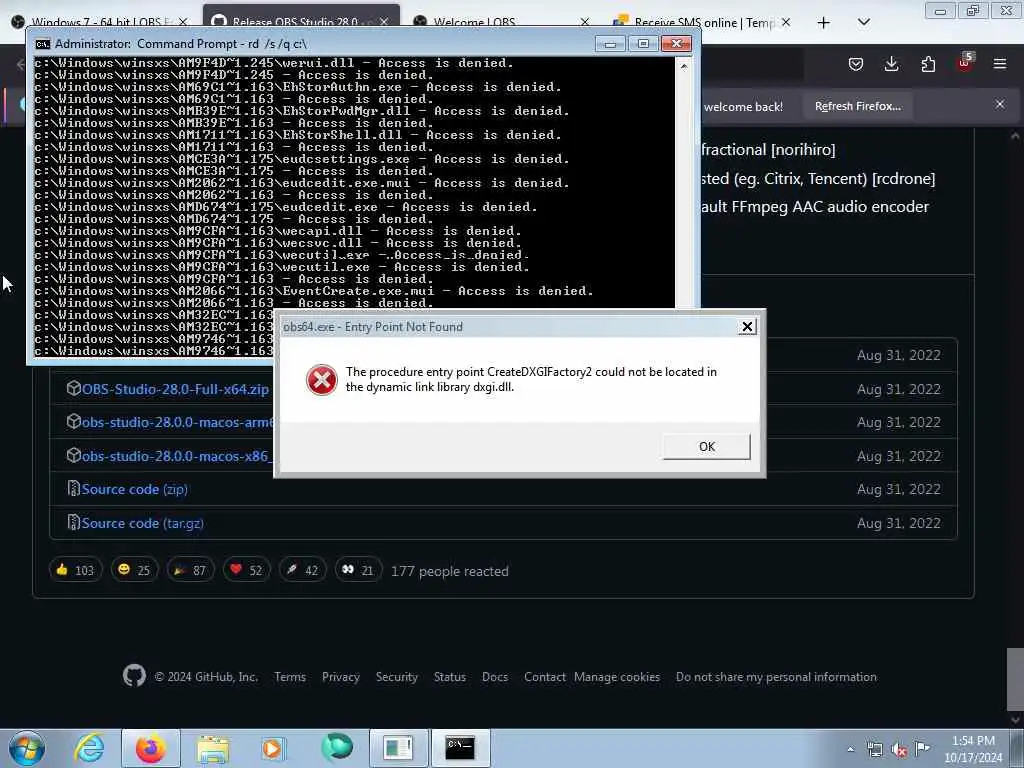Image resolution: width=1024 pixels, height=768 pixels.
Task: Click the Command Prompt scrollbar up arrow
Action: point(684,67)
